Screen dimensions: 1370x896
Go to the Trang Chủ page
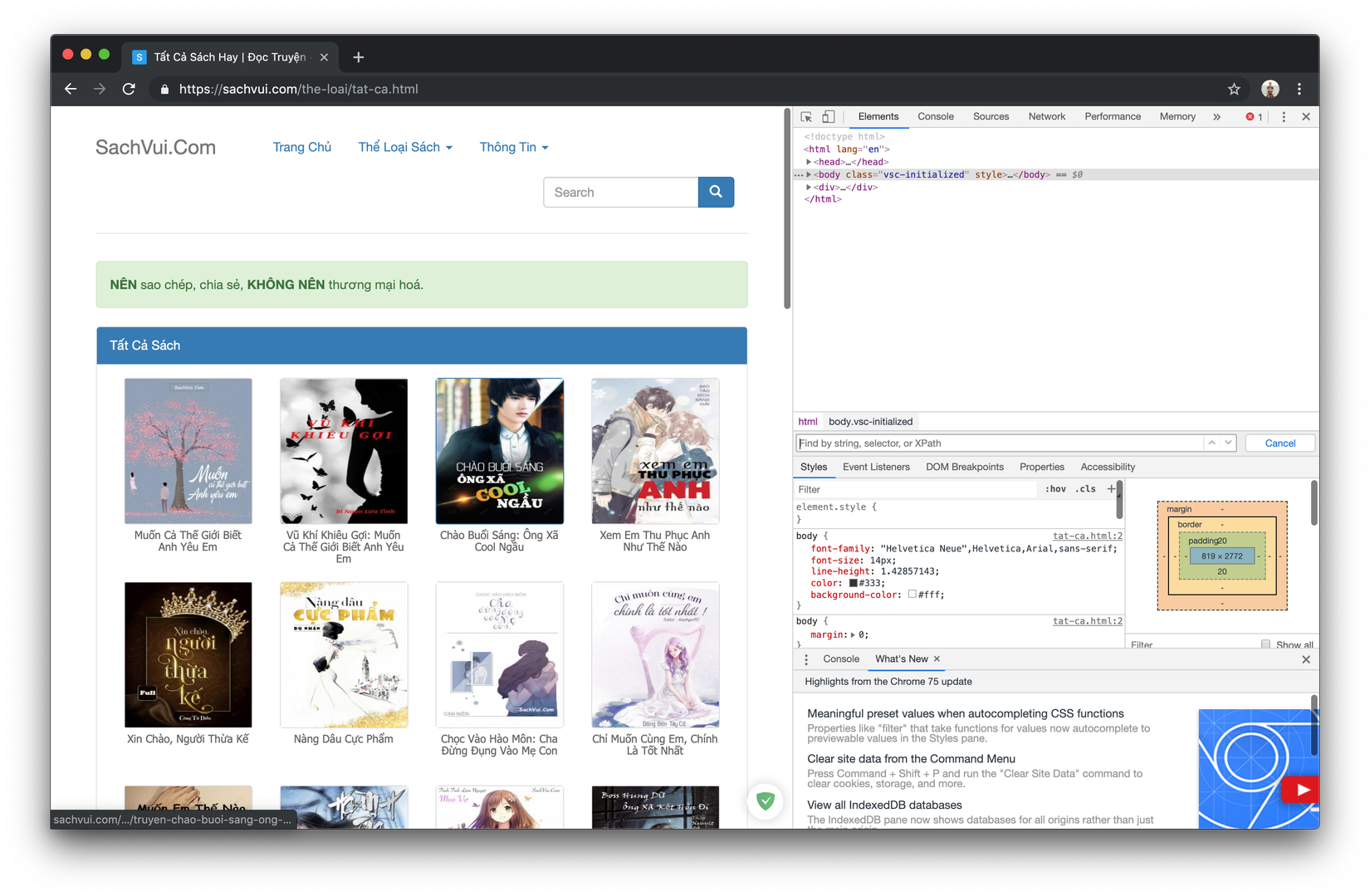click(x=302, y=147)
